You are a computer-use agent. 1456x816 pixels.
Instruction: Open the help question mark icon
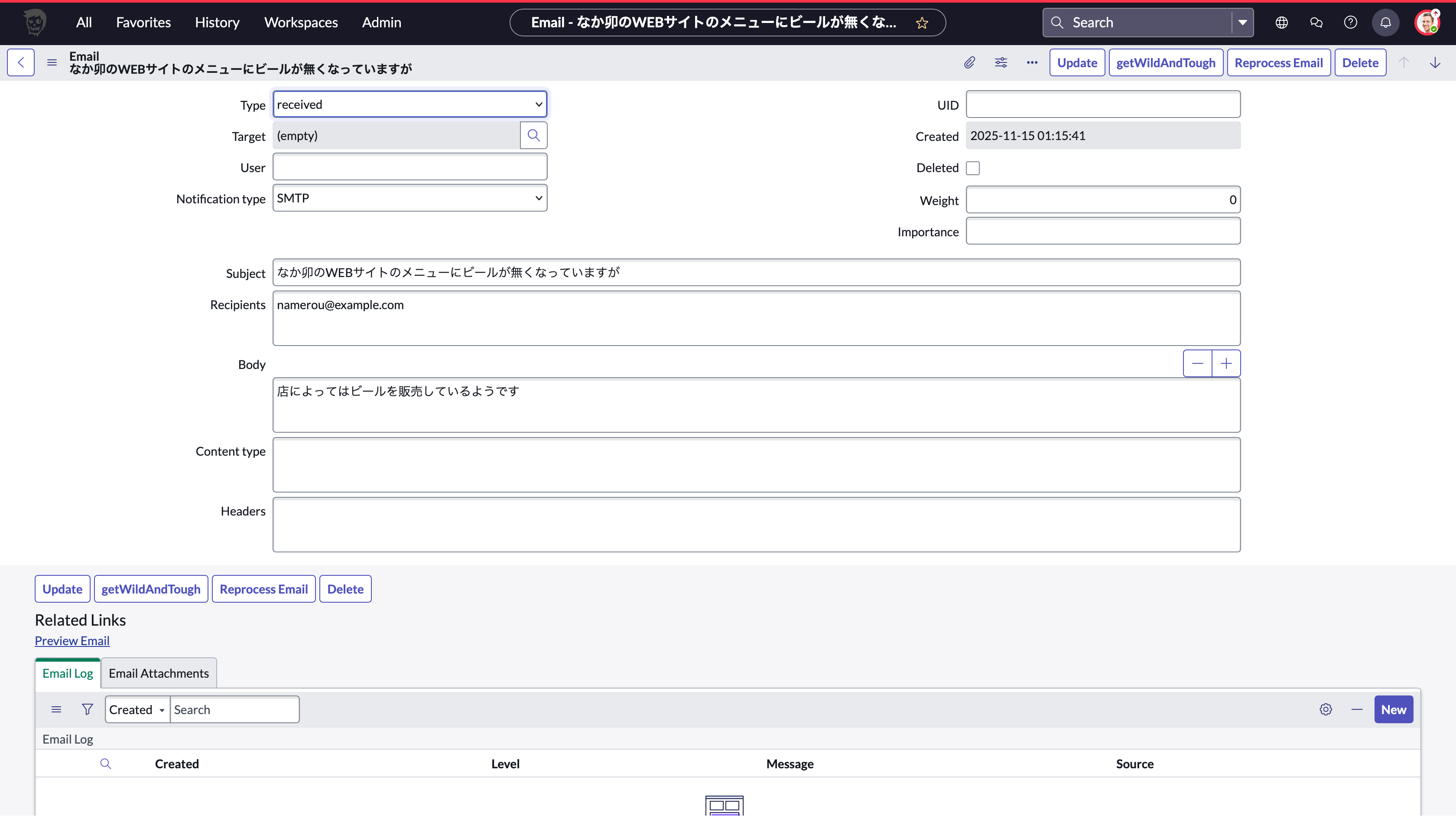[1350, 23]
